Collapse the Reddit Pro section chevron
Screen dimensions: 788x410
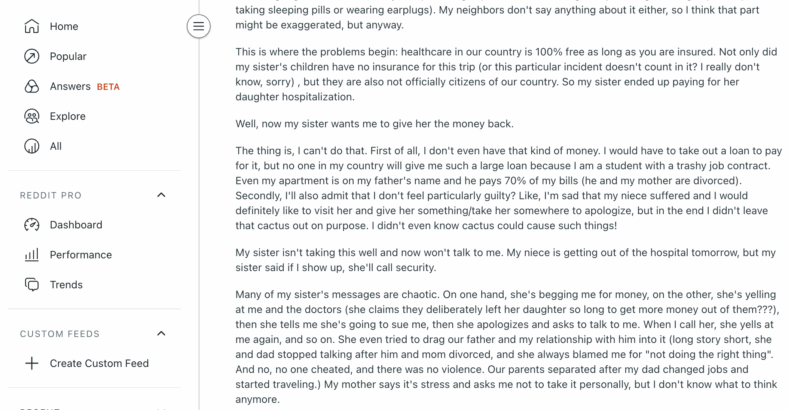tap(161, 195)
